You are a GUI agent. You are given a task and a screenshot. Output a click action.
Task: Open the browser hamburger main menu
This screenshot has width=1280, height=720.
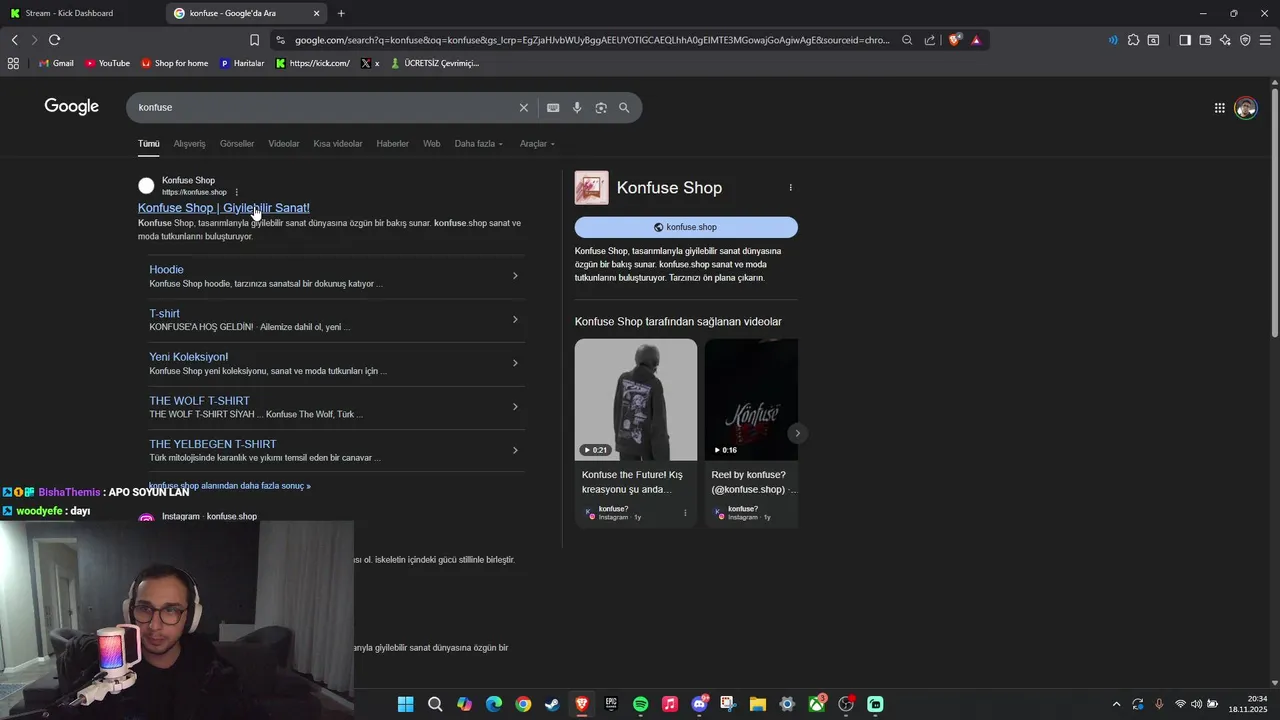click(x=1265, y=40)
